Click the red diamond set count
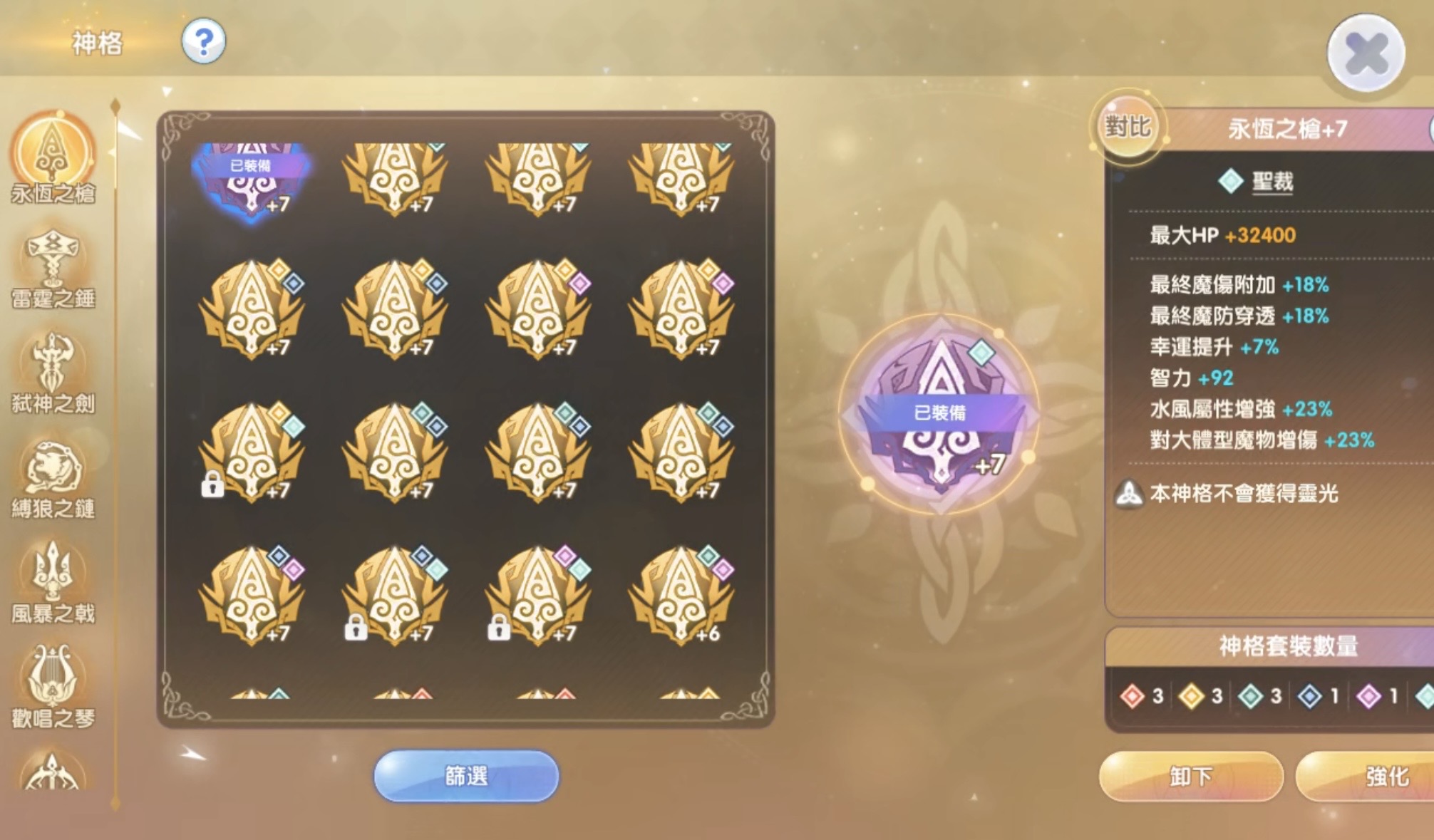 click(1142, 695)
